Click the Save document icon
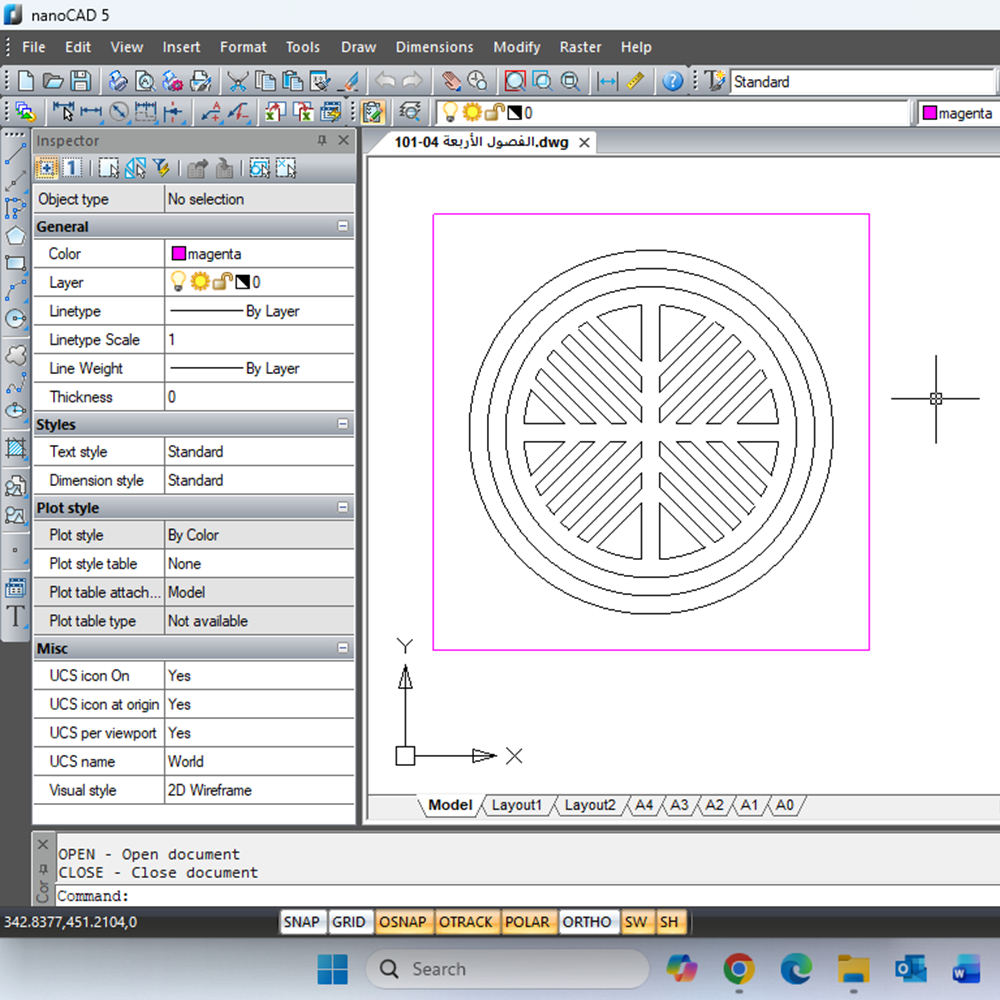 (80, 82)
